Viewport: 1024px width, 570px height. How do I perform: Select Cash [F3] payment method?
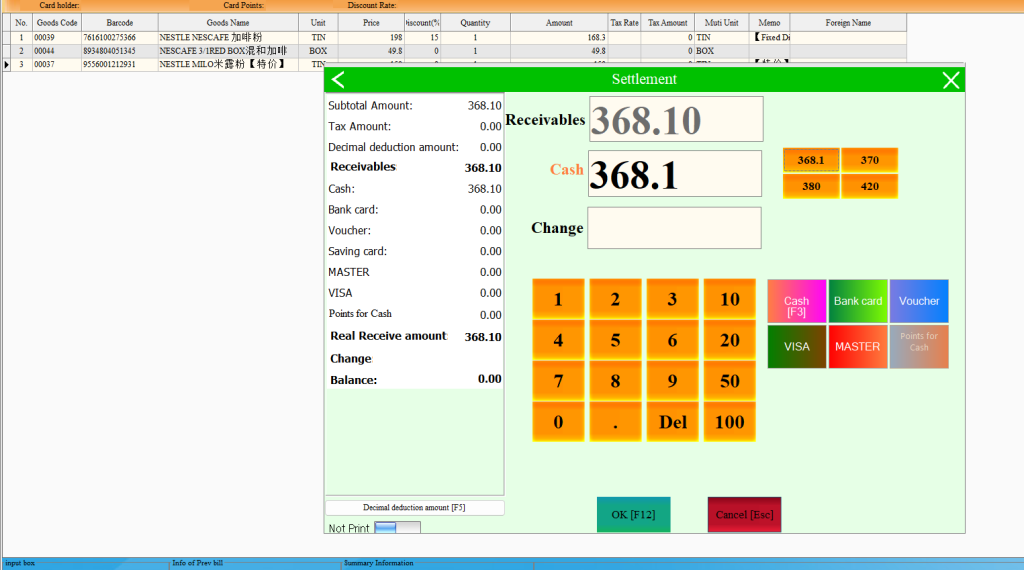[797, 301]
